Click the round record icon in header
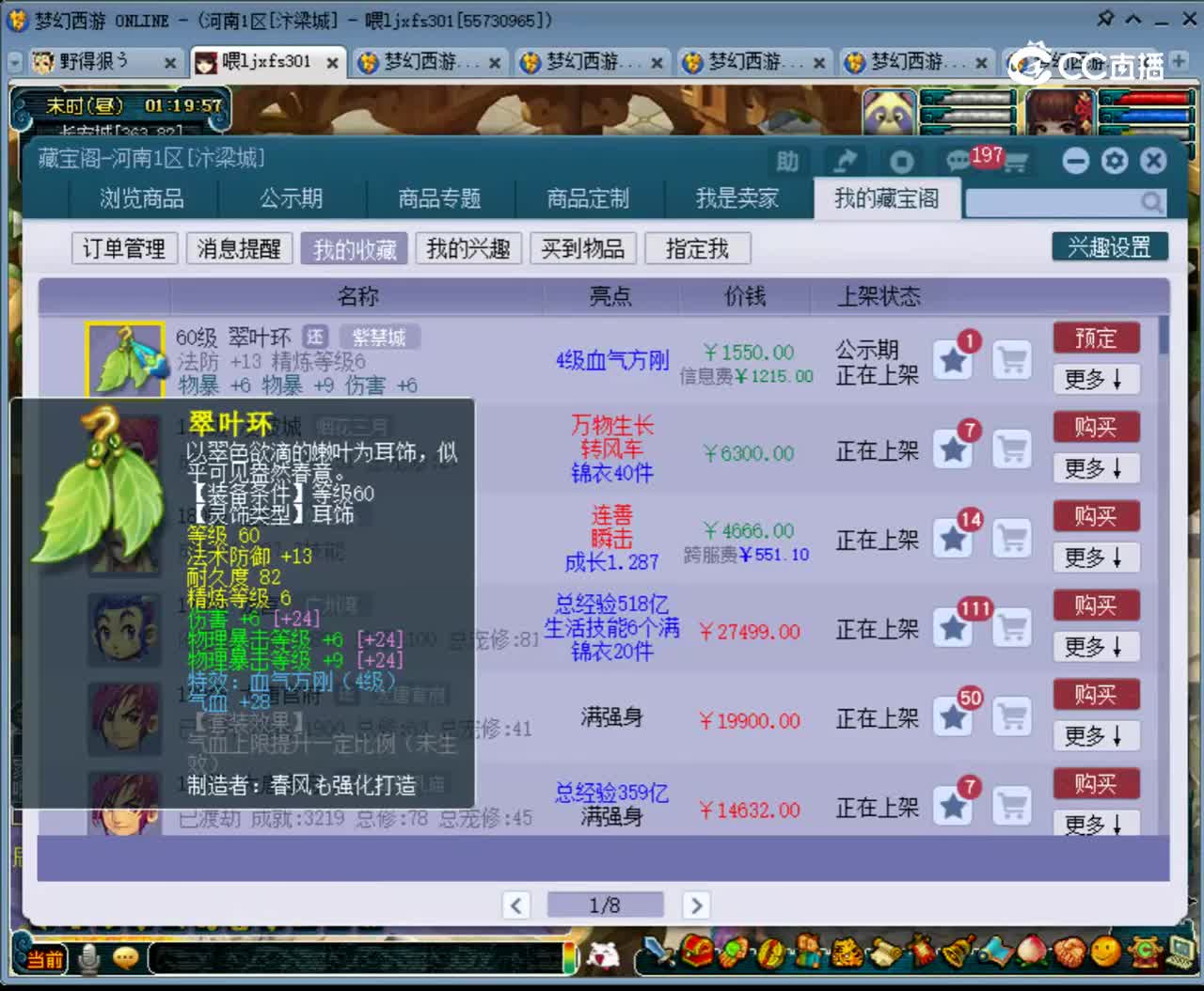 pyautogui.click(x=901, y=162)
